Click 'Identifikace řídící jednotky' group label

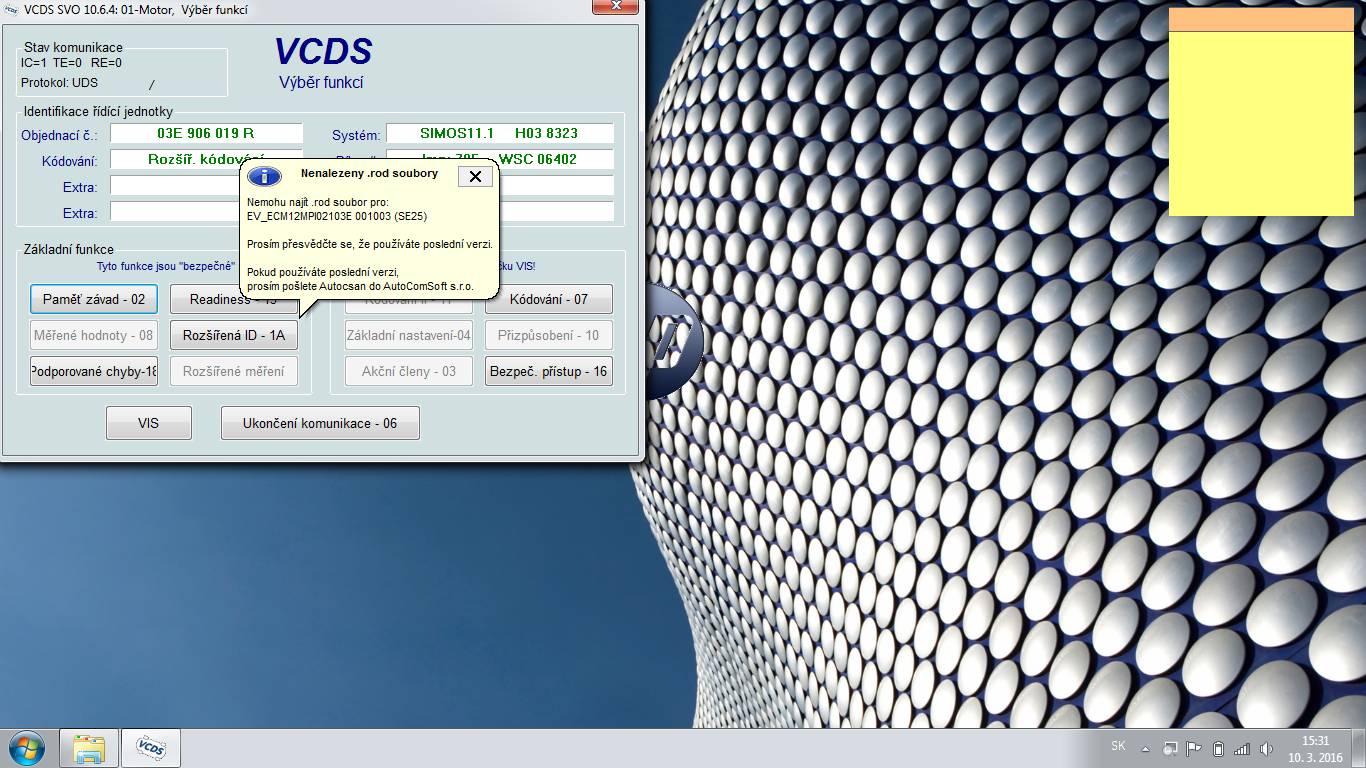click(98, 112)
